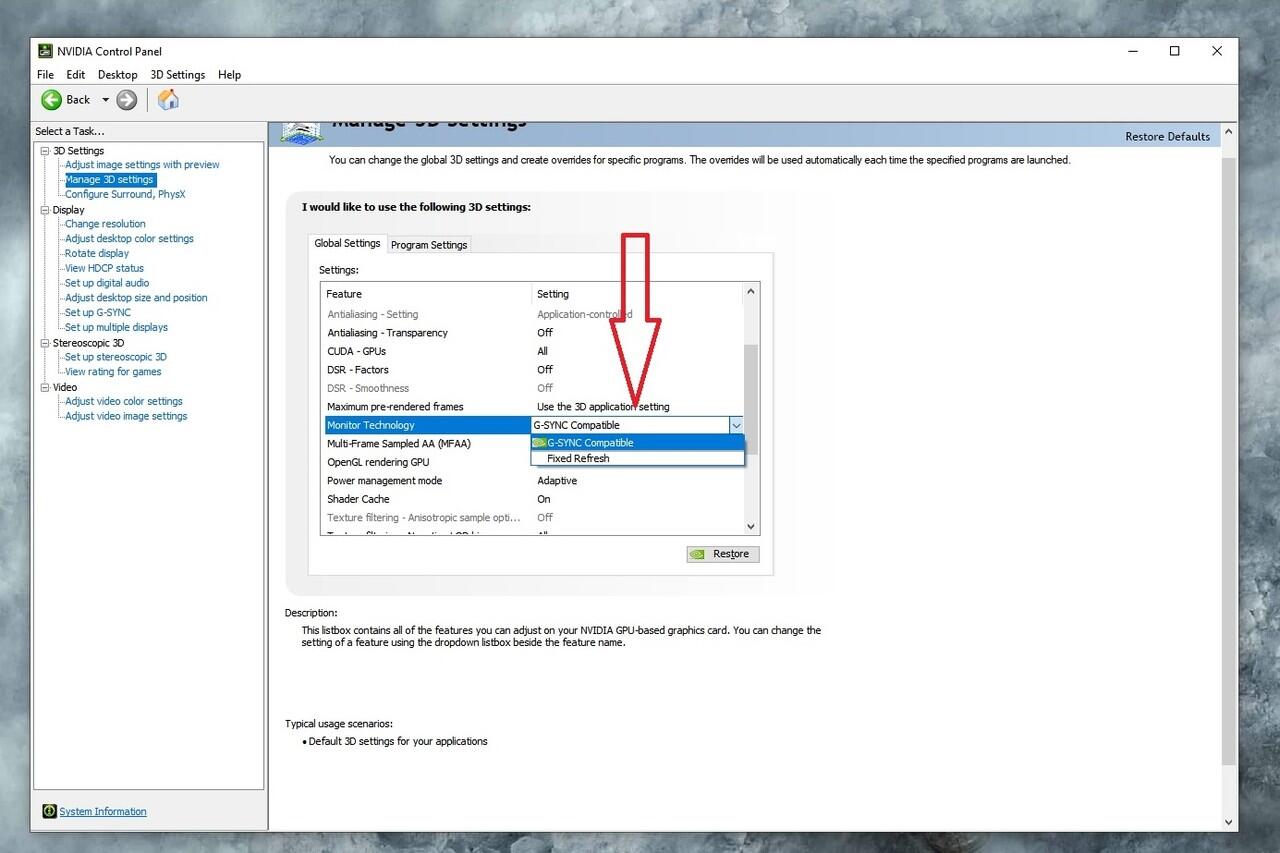Collapse the 3D Settings tree node

pos(45,151)
